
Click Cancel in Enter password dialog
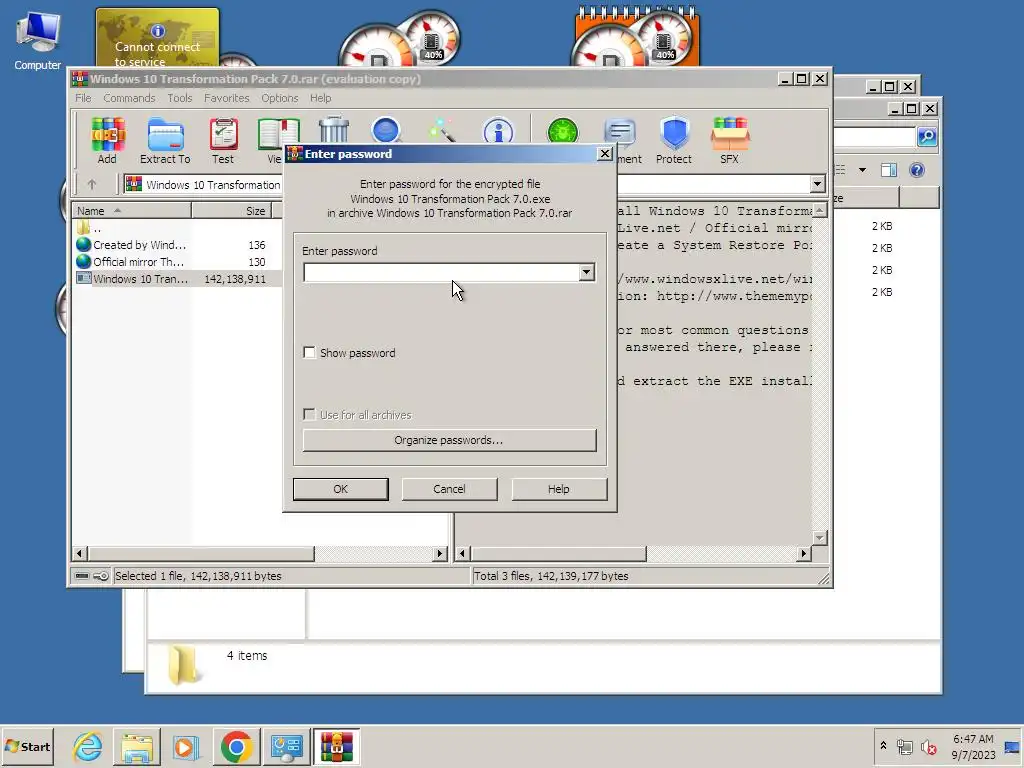coord(449,489)
